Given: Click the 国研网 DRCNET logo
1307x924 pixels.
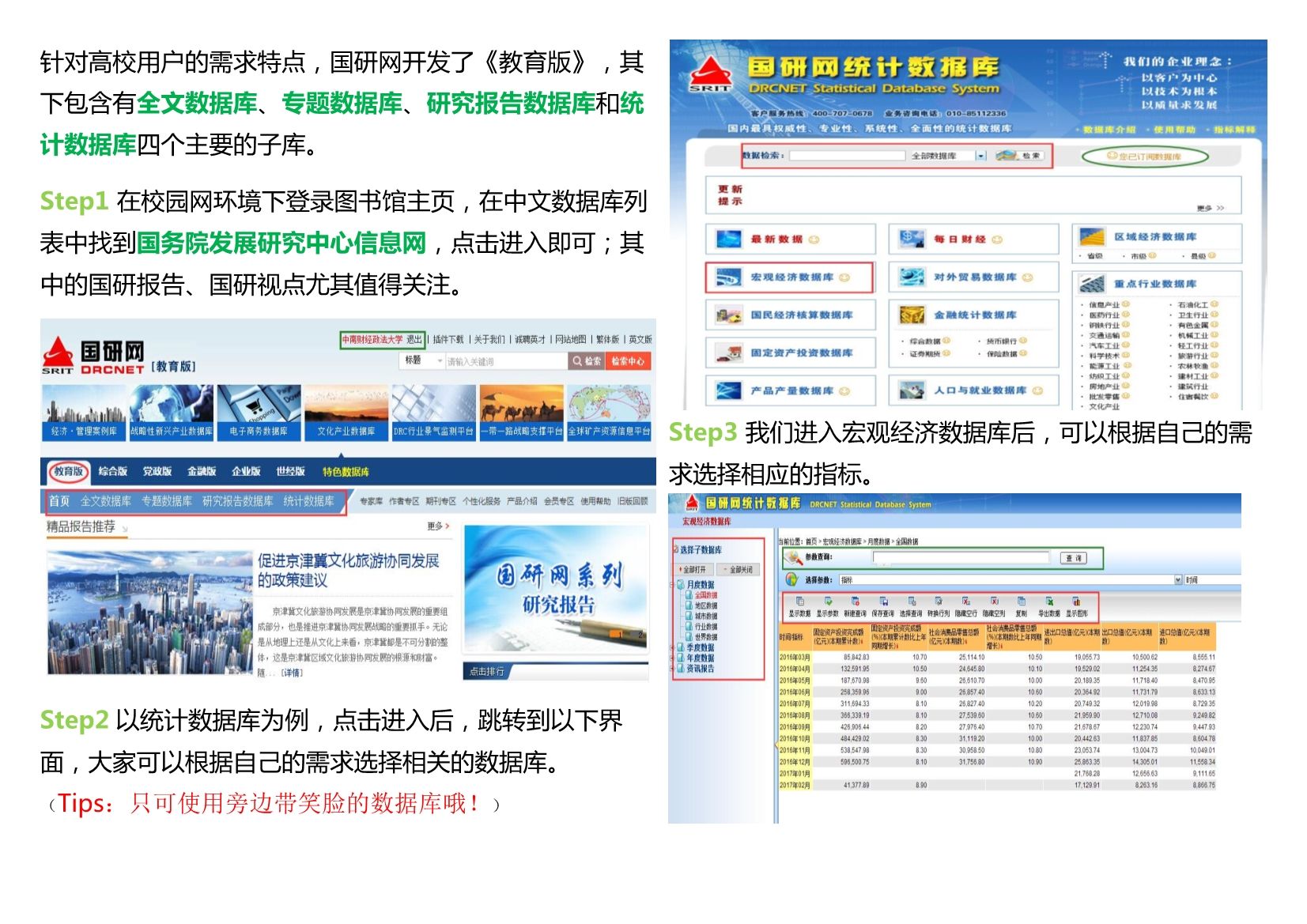Looking at the screenshot, I should (93, 356).
